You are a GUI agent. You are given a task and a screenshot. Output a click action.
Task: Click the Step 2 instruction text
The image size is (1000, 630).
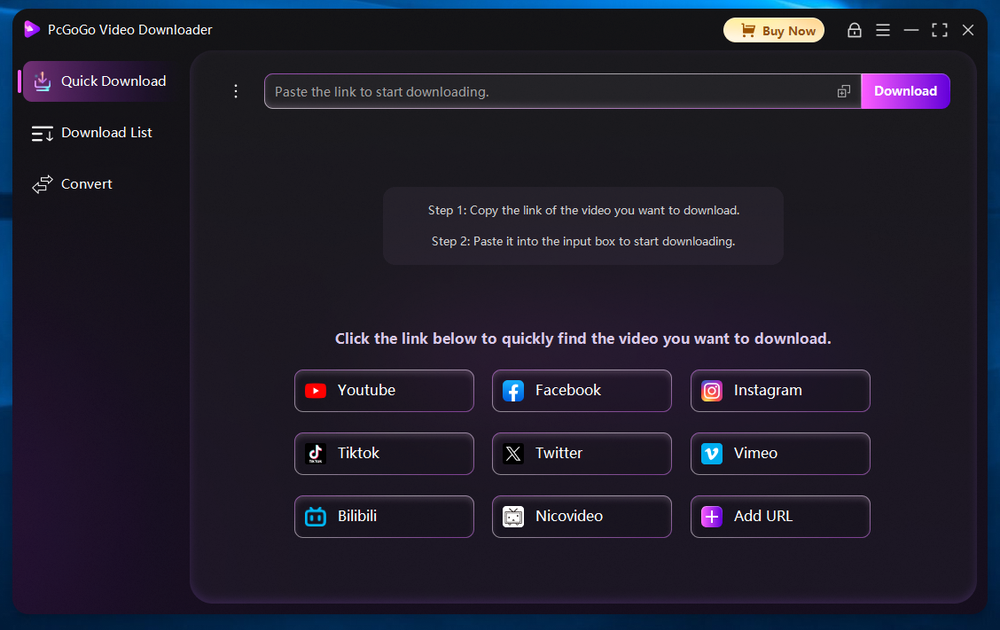584,242
